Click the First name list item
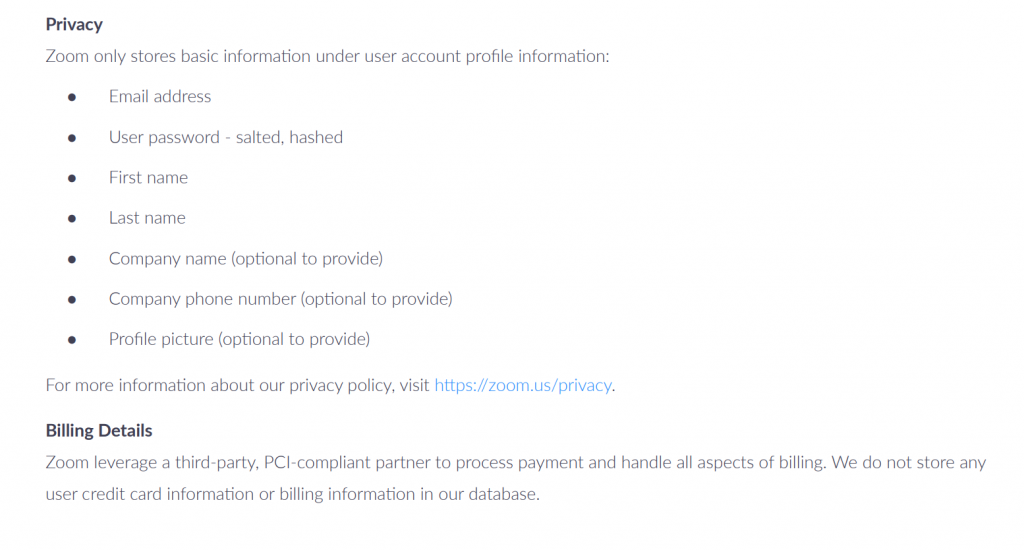The width and height of the screenshot is (1024, 550). pyautogui.click(x=148, y=178)
